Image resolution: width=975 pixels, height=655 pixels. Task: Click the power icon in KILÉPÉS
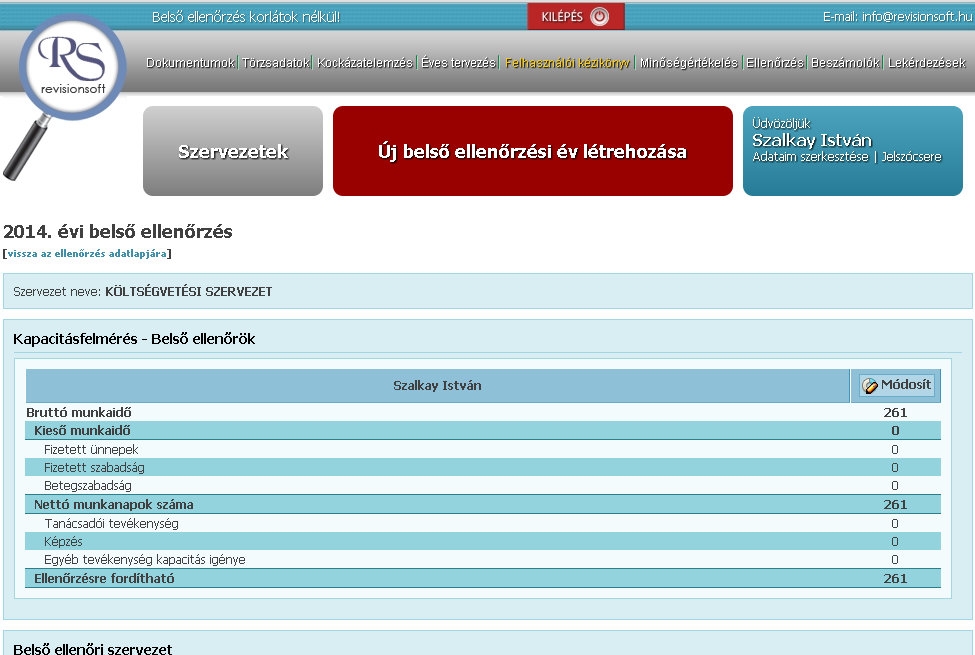599,17
